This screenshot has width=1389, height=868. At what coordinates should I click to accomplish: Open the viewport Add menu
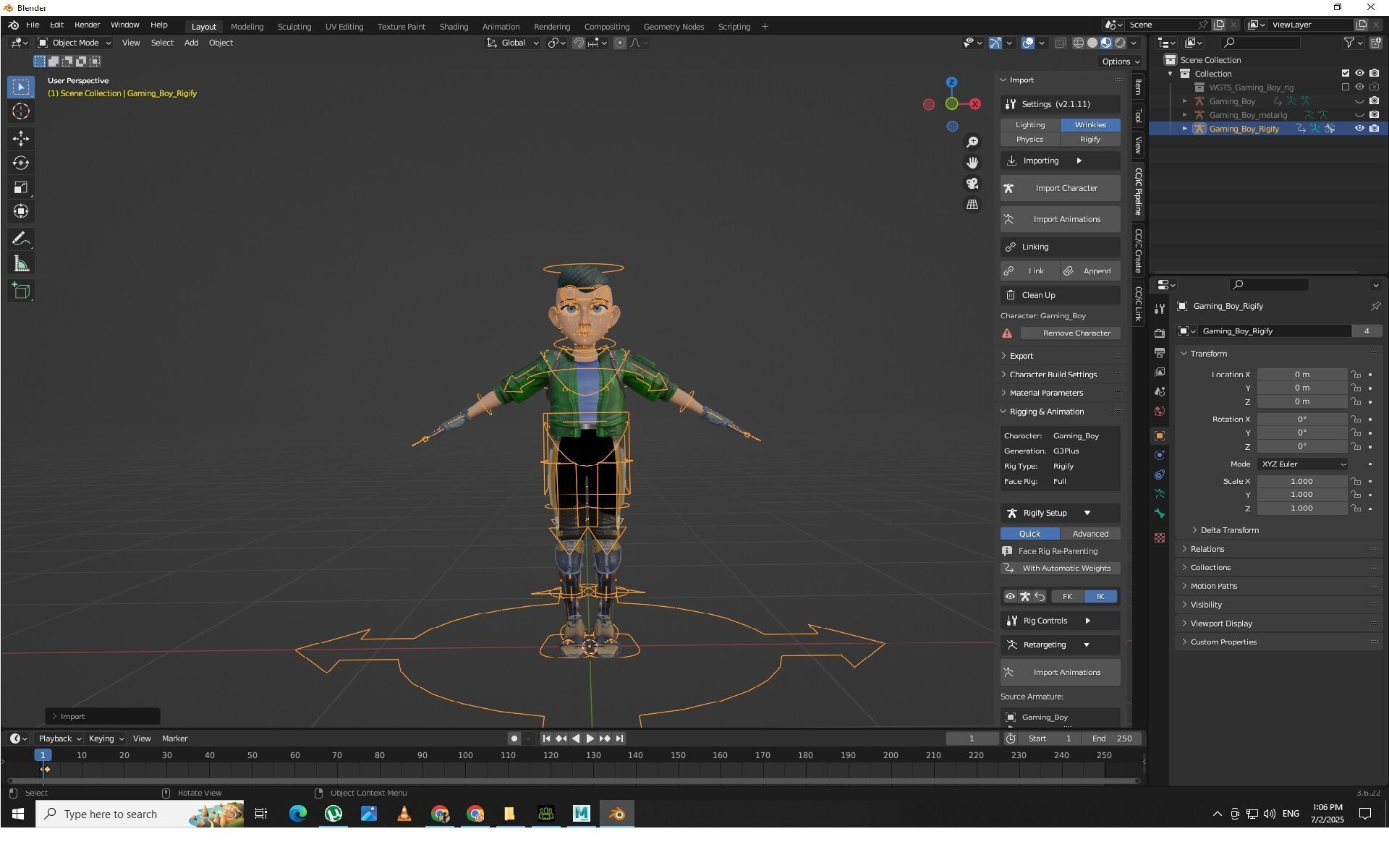[191, 43]
